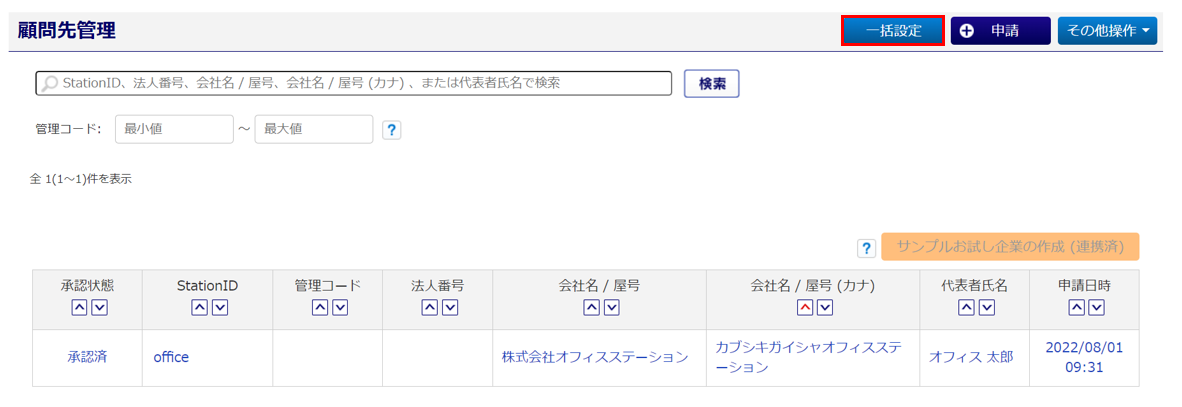This screenshot has height=407, width=1182.
Task: Click the 申請 button with plus icon
Action: pyautogui.click(x=1000, y=31)
